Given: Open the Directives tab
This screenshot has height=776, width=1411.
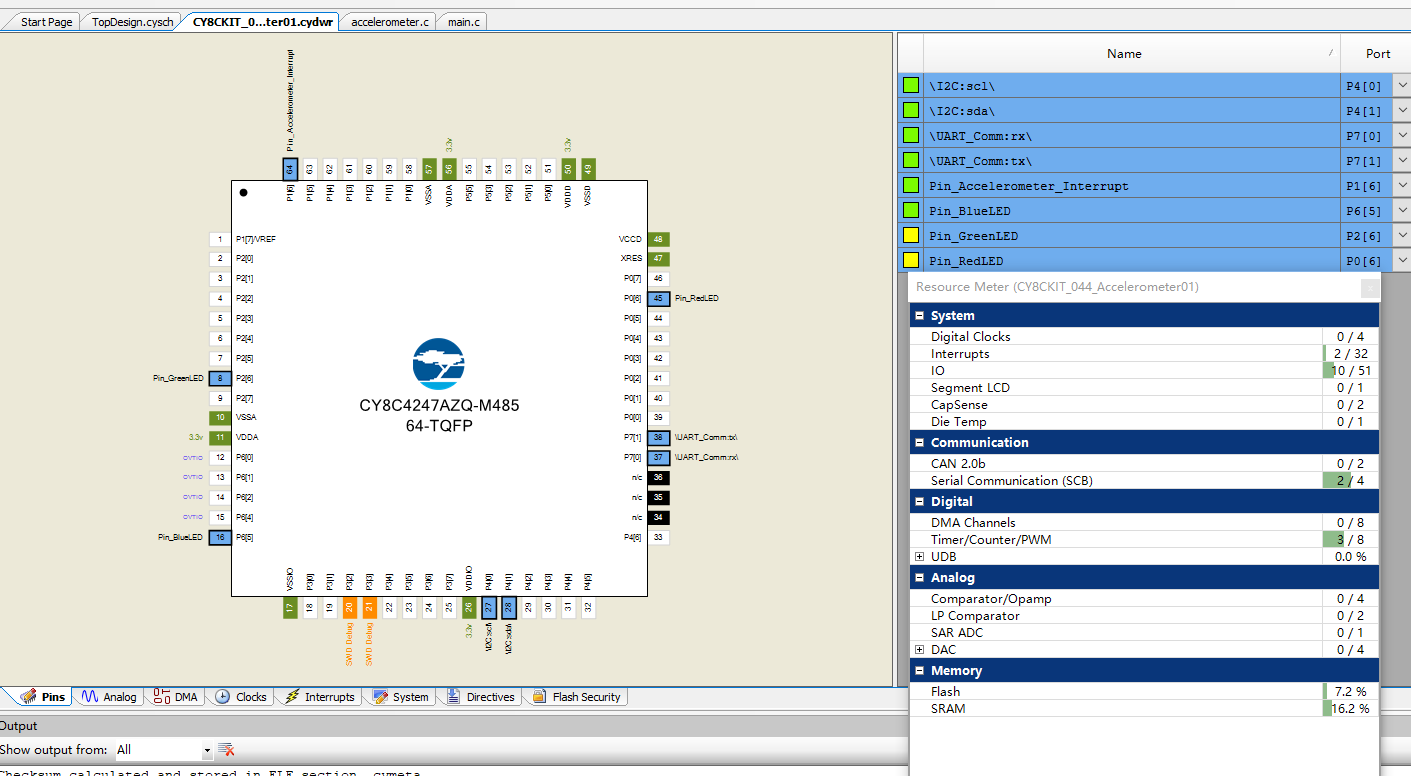Looking at the screenshot, I should pyautogui.click(x=481, y=697).
